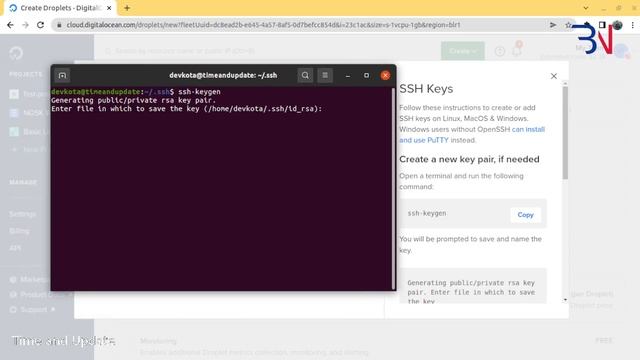The image size is (640, 360).
Task: Open the notifications bell icon
Action: pos(517,51)
